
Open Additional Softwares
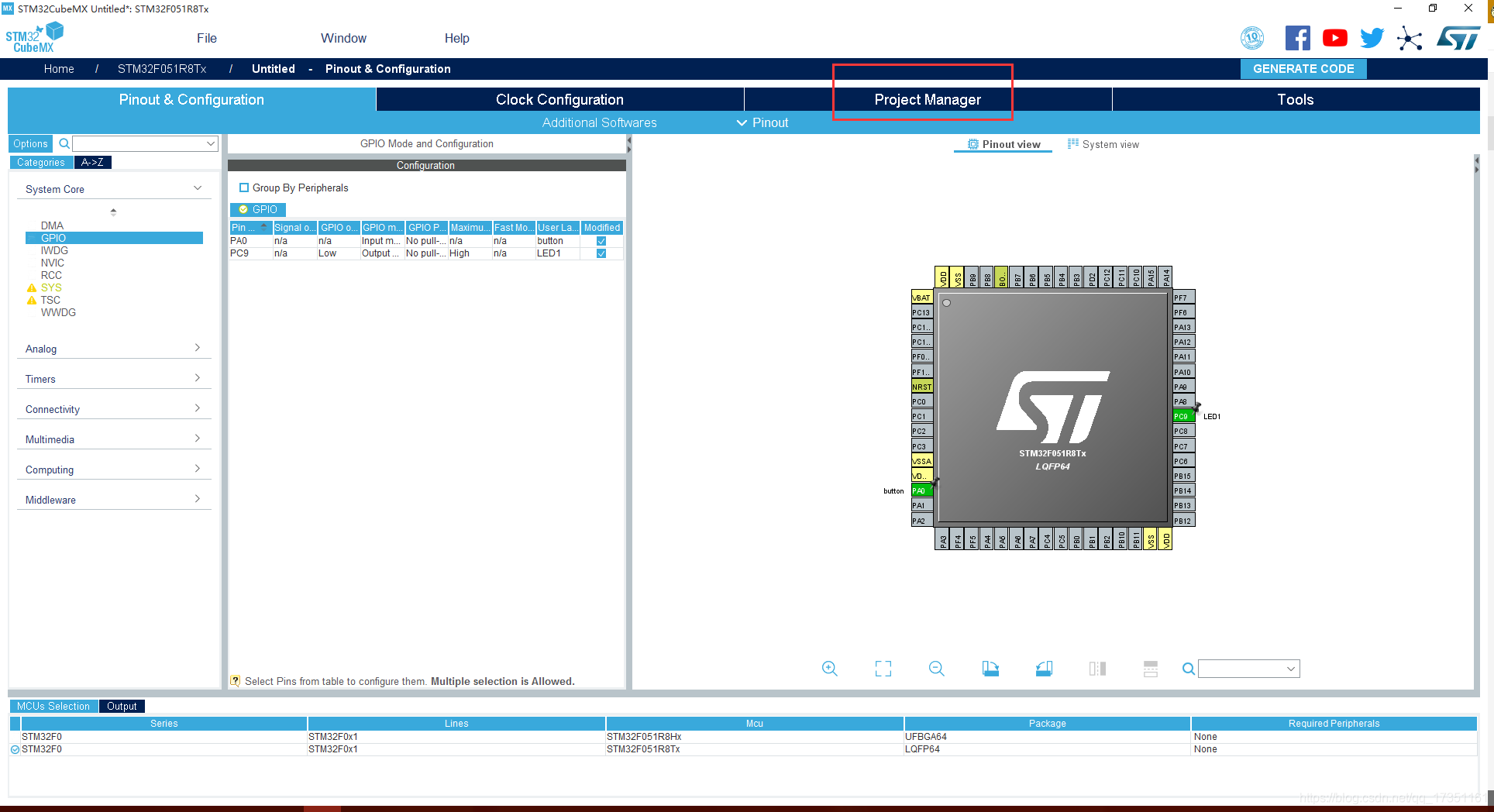tap(599, 122)
